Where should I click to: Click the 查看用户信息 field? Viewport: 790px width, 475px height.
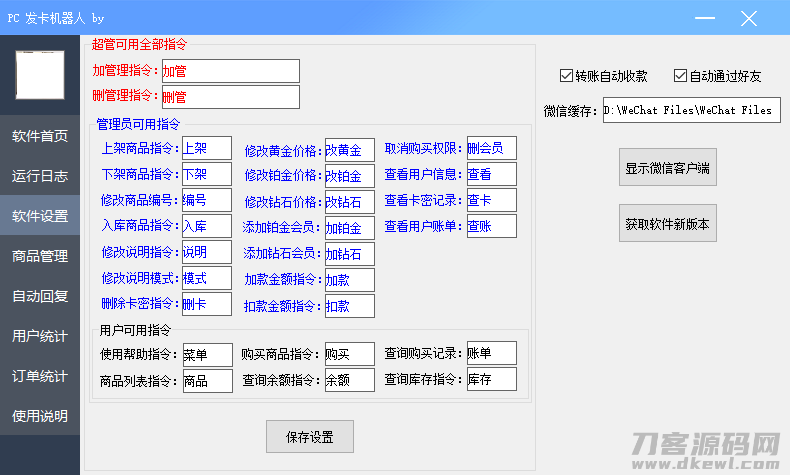(492, 174)
